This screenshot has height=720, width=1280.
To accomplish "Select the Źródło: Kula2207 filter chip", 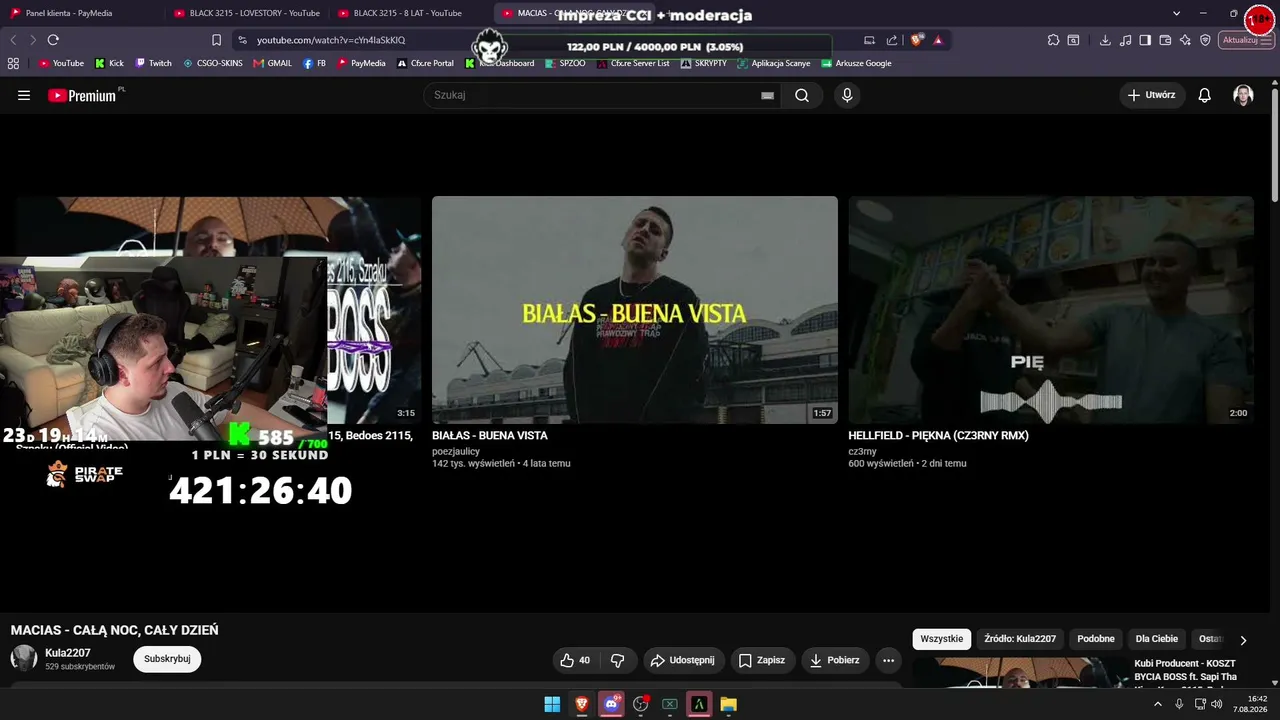I will 1020,639.
